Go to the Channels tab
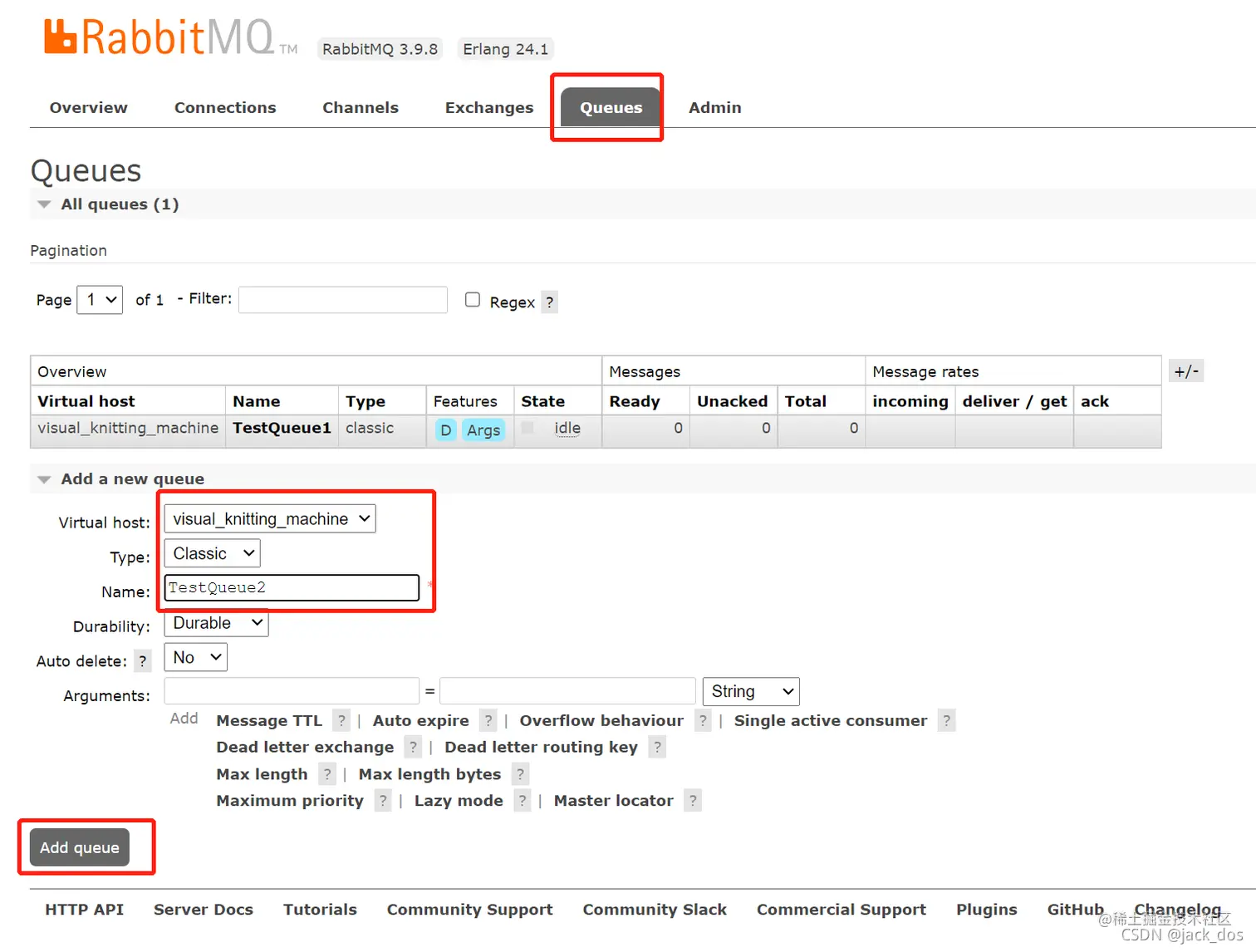 point(361,108)
